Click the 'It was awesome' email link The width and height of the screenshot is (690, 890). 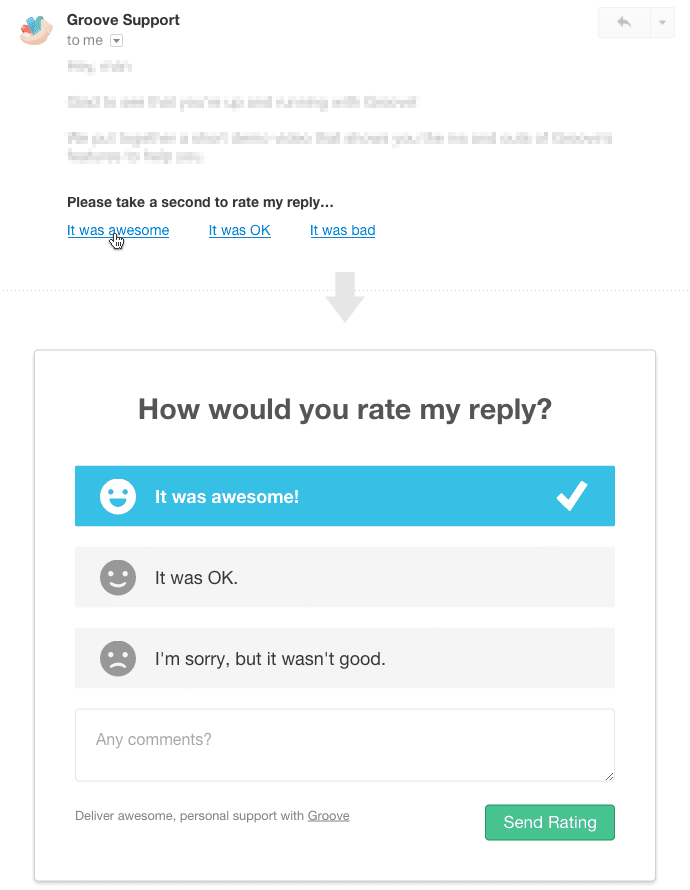pyautogui.click(x=118, y=230)
